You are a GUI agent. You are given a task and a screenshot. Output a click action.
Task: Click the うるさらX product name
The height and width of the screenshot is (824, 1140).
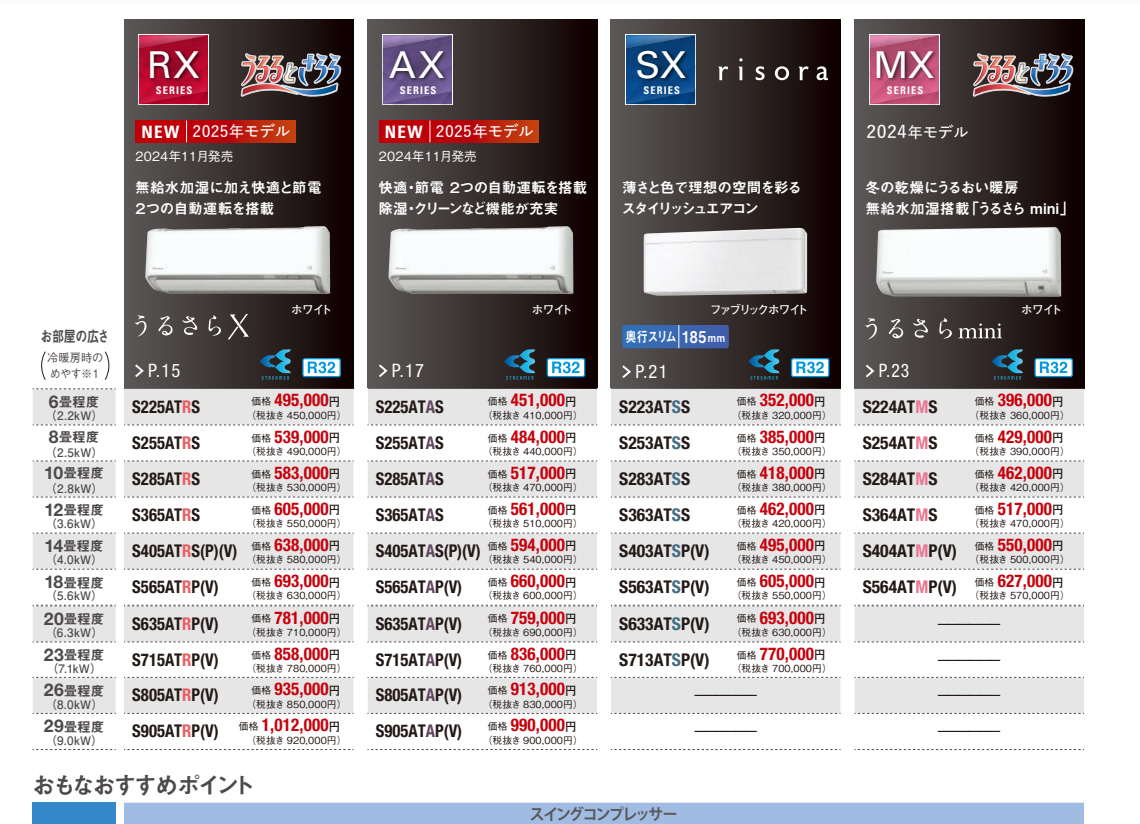click(x=192, y=327)
